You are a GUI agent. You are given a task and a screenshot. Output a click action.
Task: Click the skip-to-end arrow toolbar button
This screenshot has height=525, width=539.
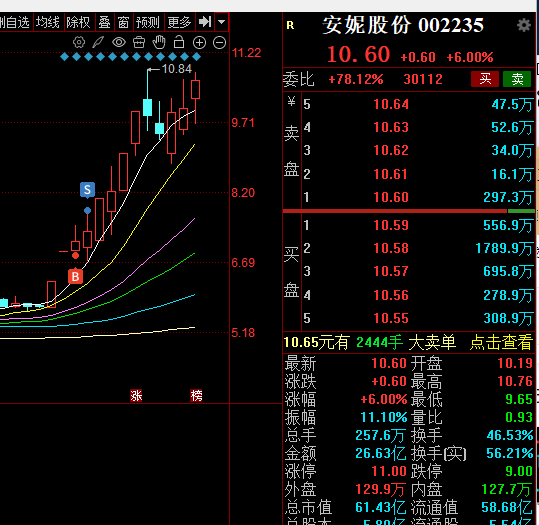pos(205,22)
